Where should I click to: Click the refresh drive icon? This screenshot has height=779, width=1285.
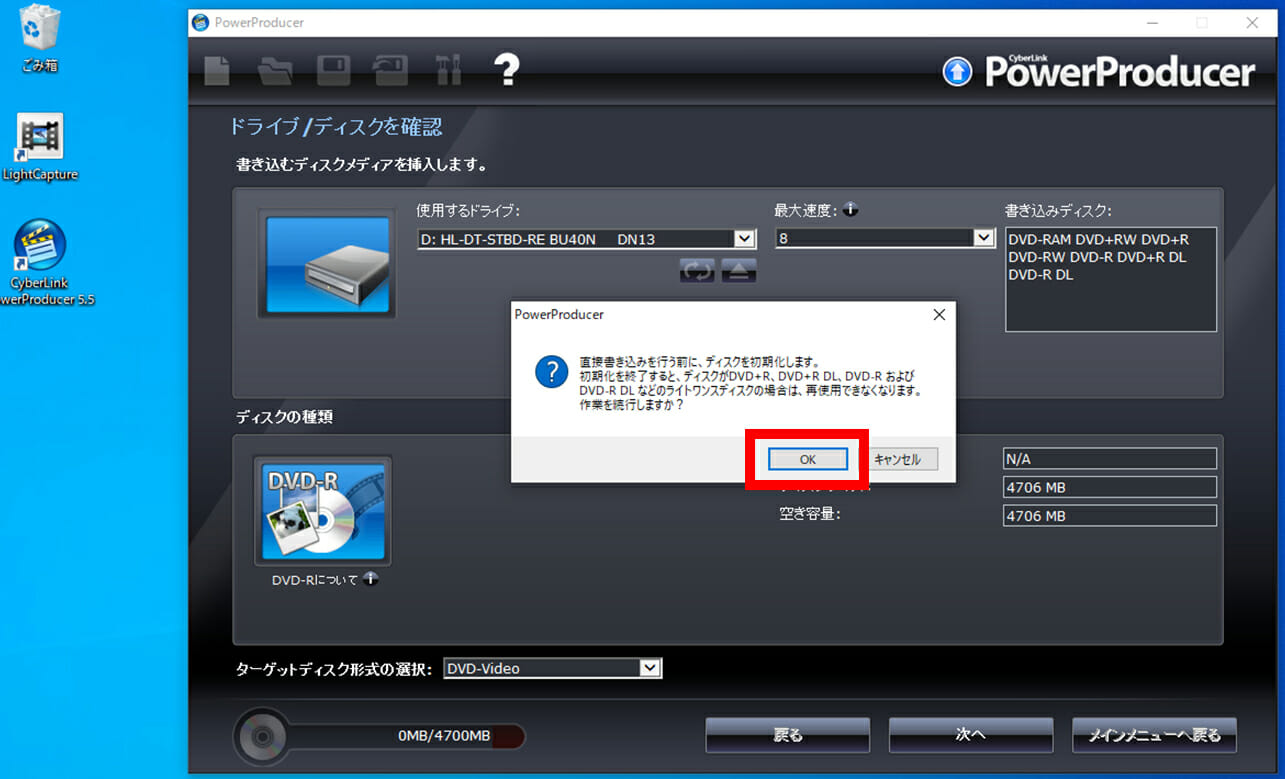pyautogui.click(x=697, y=270)
